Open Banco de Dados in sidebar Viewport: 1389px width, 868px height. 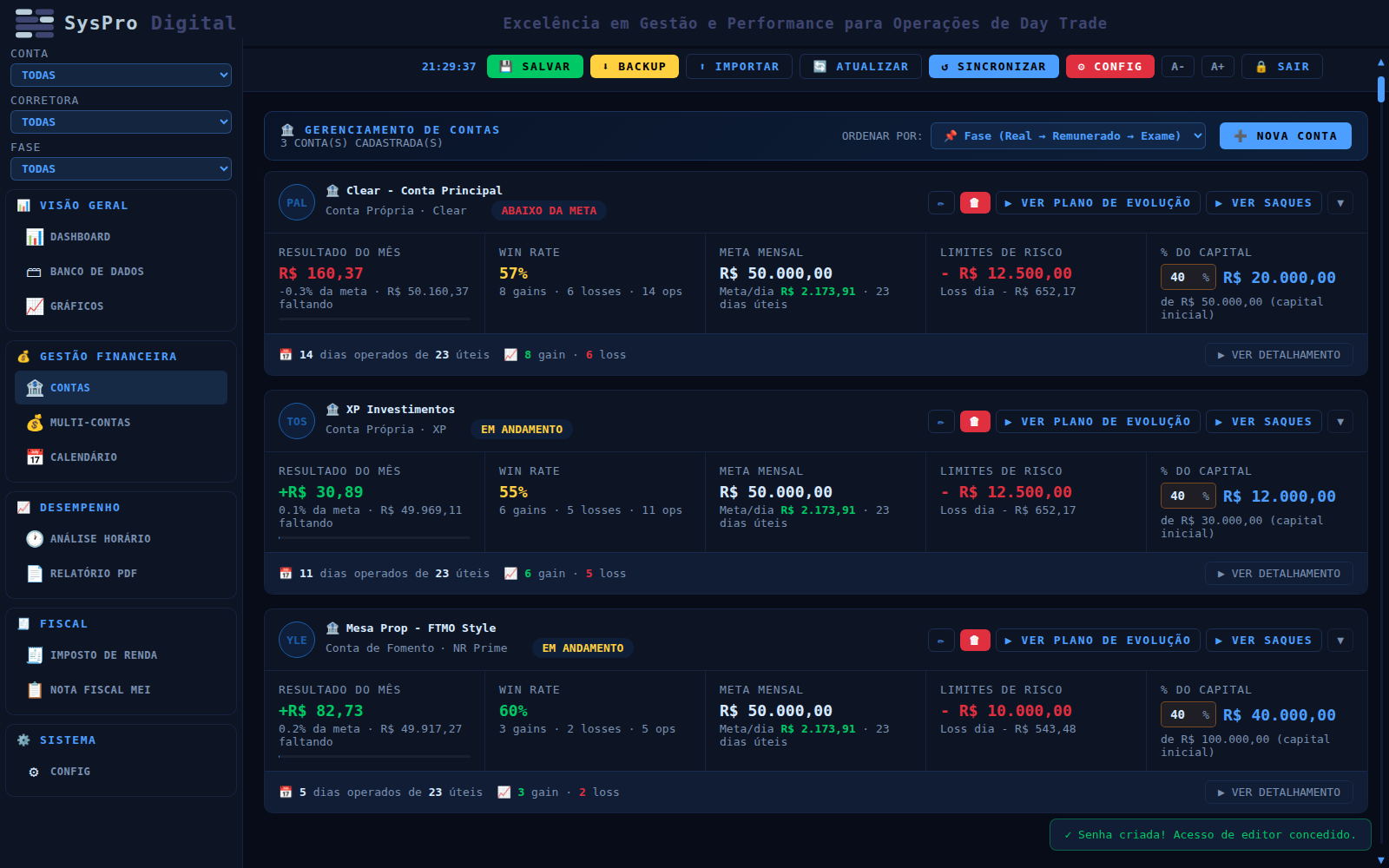[122, 272]
